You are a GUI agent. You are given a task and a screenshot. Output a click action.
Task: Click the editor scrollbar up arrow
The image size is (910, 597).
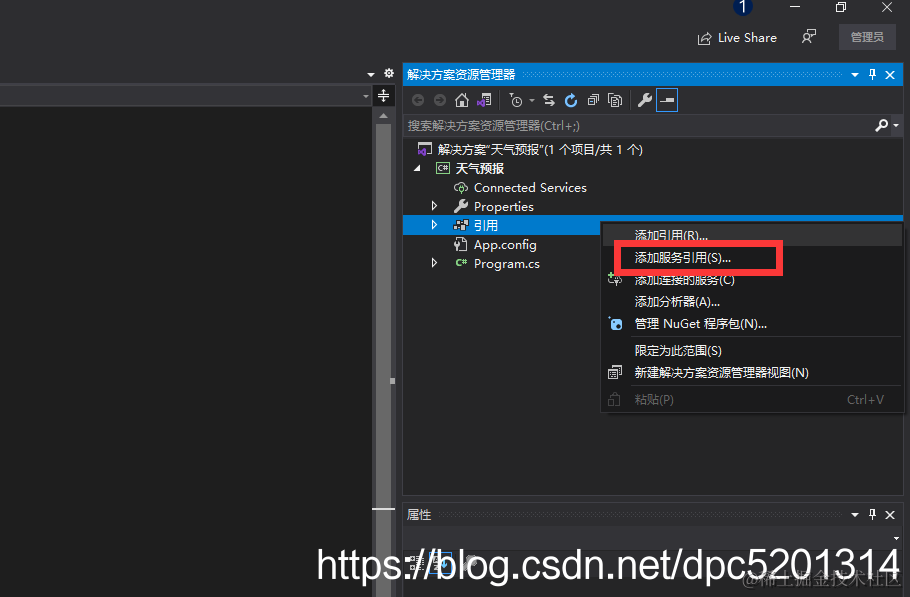(x=383, y=116)
